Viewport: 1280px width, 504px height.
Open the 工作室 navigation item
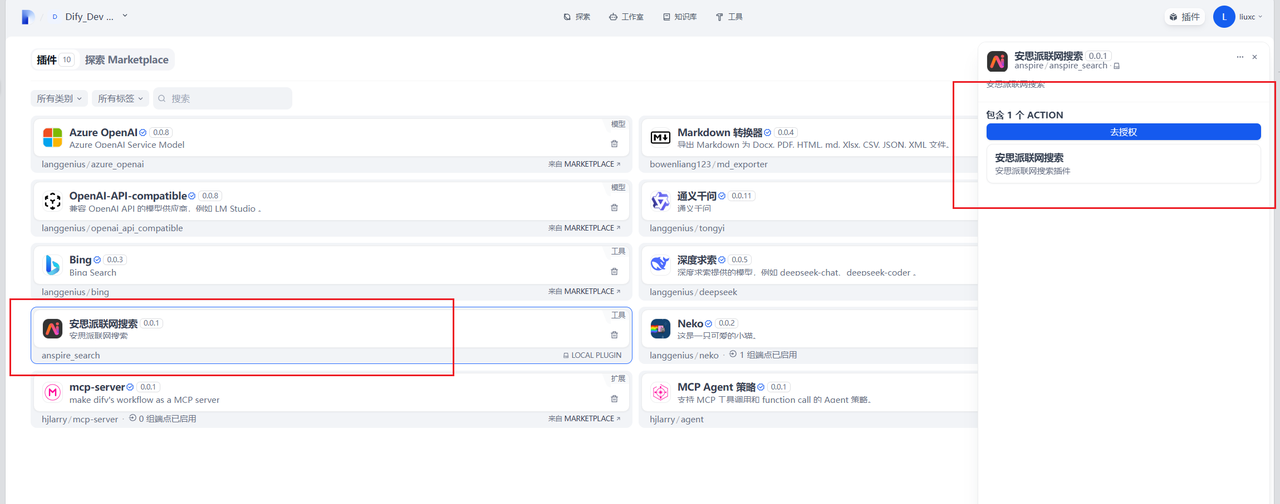[x=627, y=17]
